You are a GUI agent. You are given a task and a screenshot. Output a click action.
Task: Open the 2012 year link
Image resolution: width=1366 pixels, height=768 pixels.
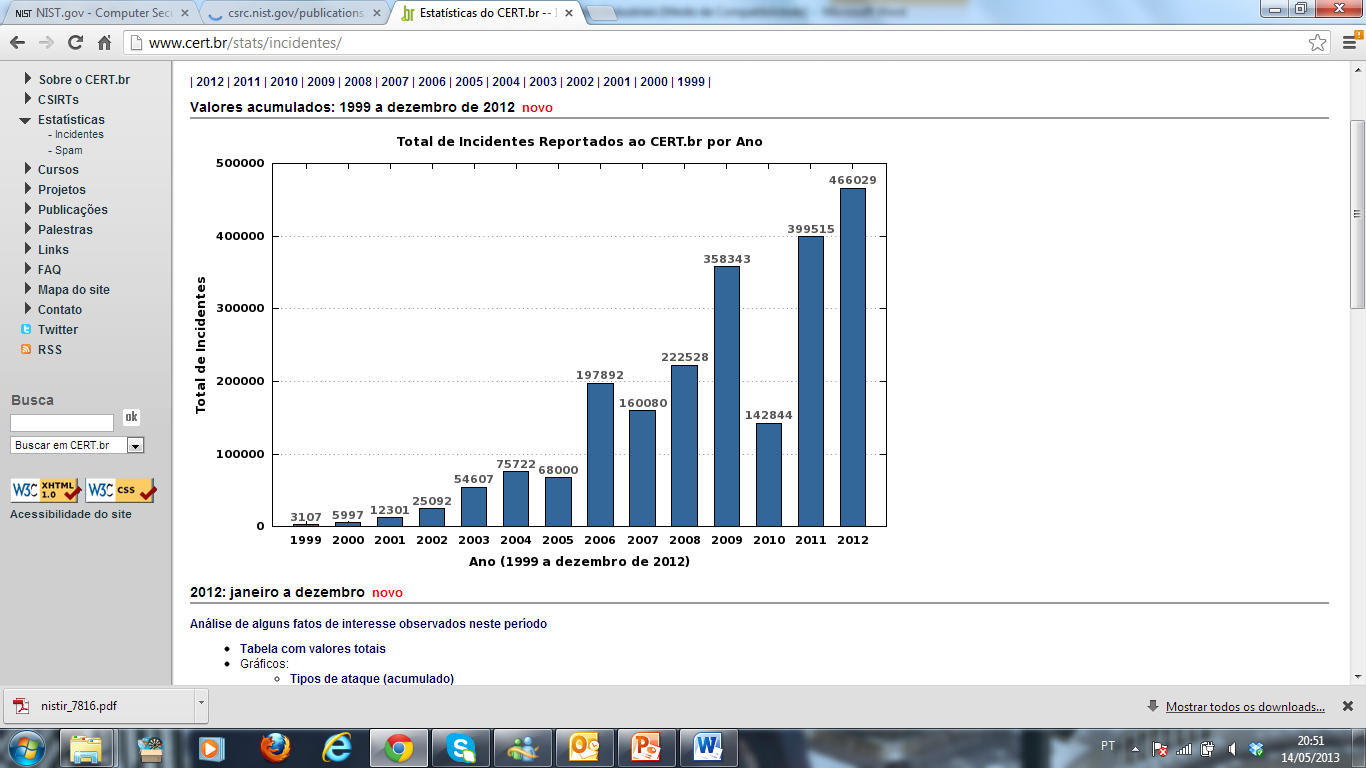[210, 82]
